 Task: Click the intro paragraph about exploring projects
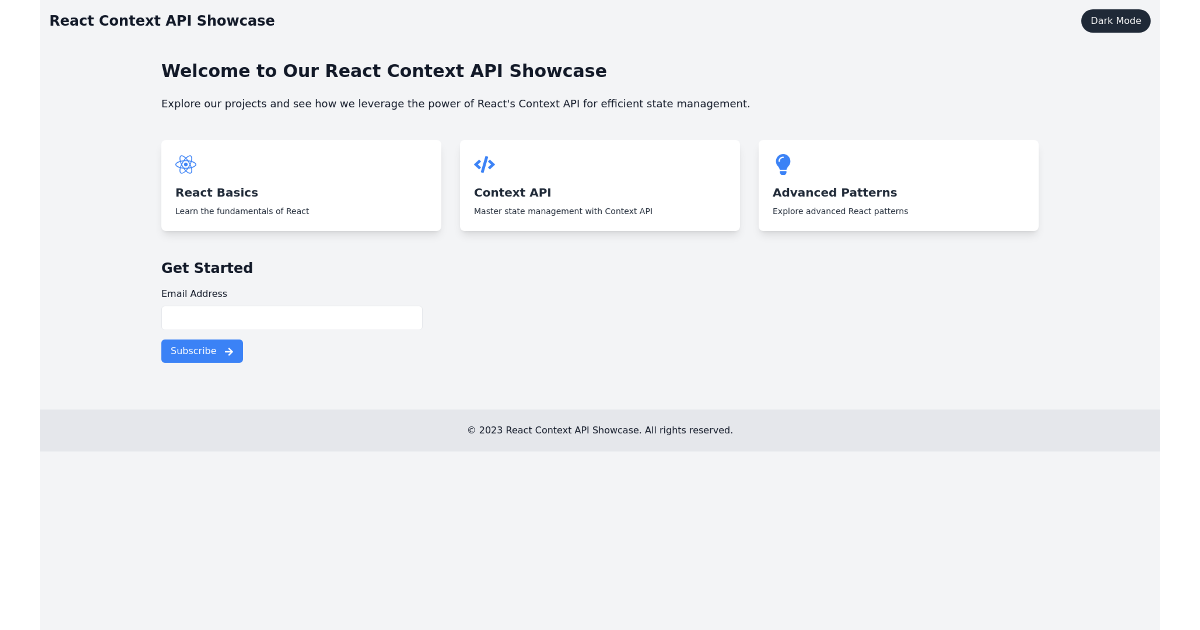[456, 103]
